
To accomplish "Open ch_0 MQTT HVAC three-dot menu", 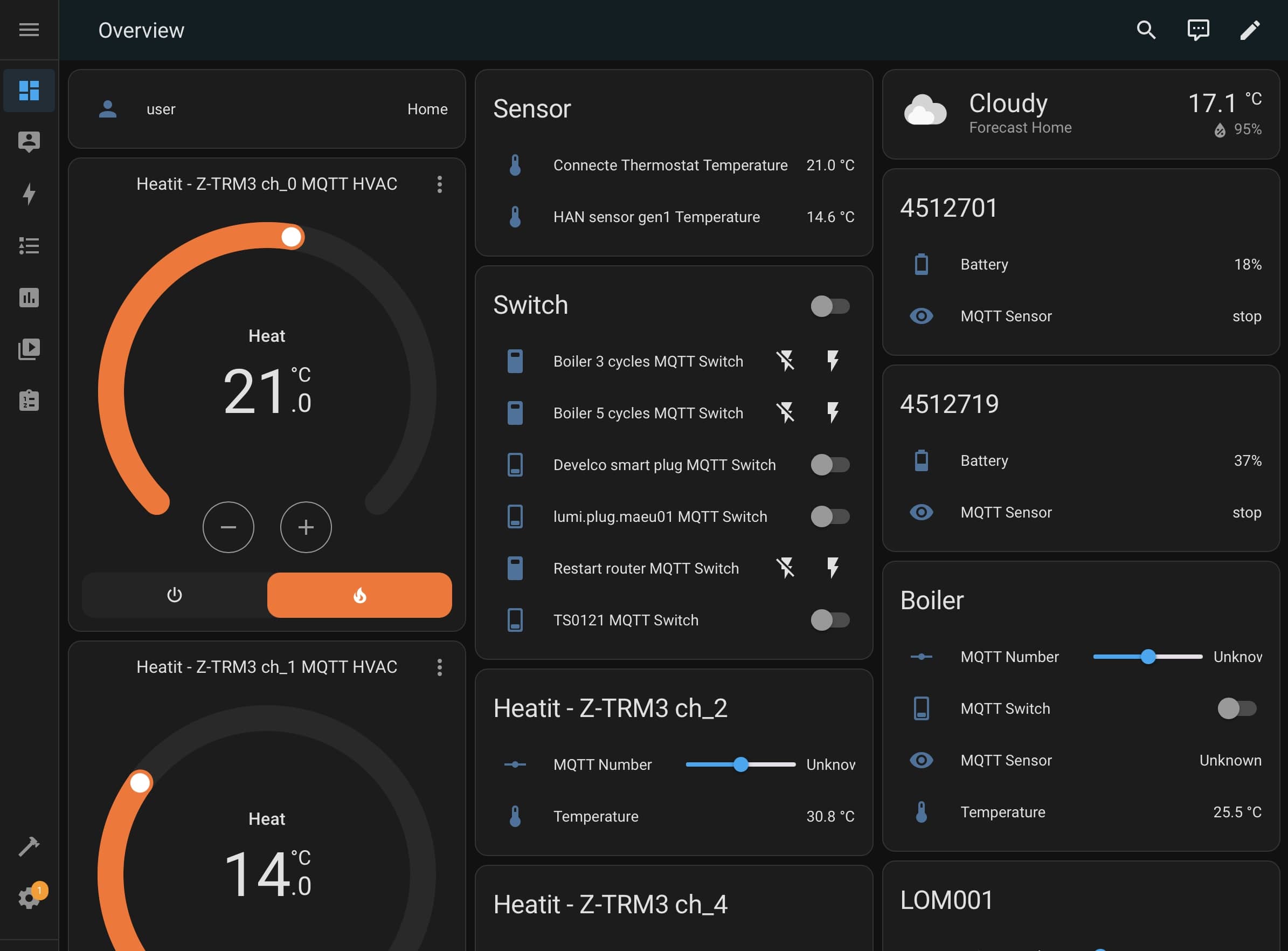I will click(440, 184).
